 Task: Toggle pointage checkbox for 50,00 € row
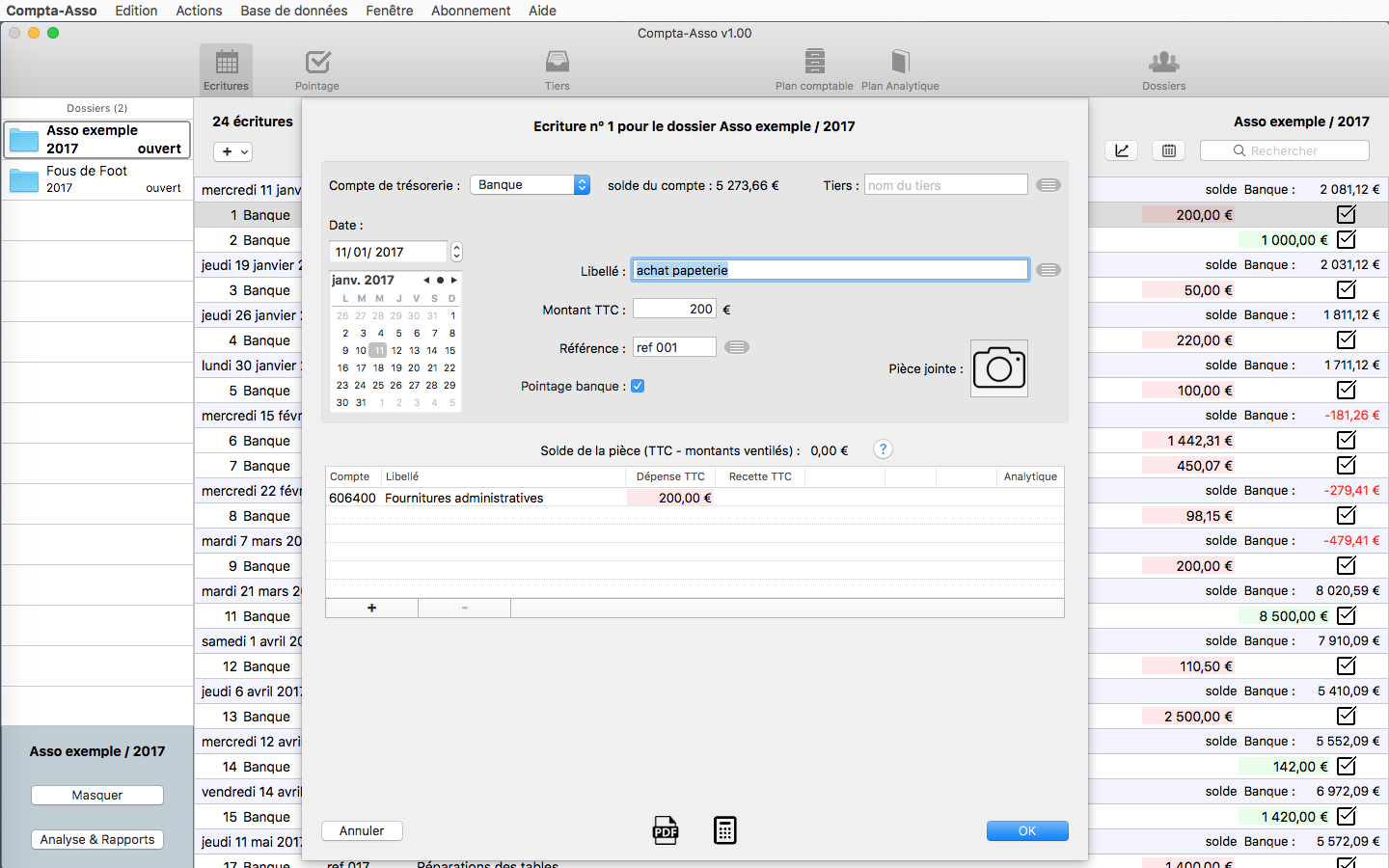point(1347,289)
